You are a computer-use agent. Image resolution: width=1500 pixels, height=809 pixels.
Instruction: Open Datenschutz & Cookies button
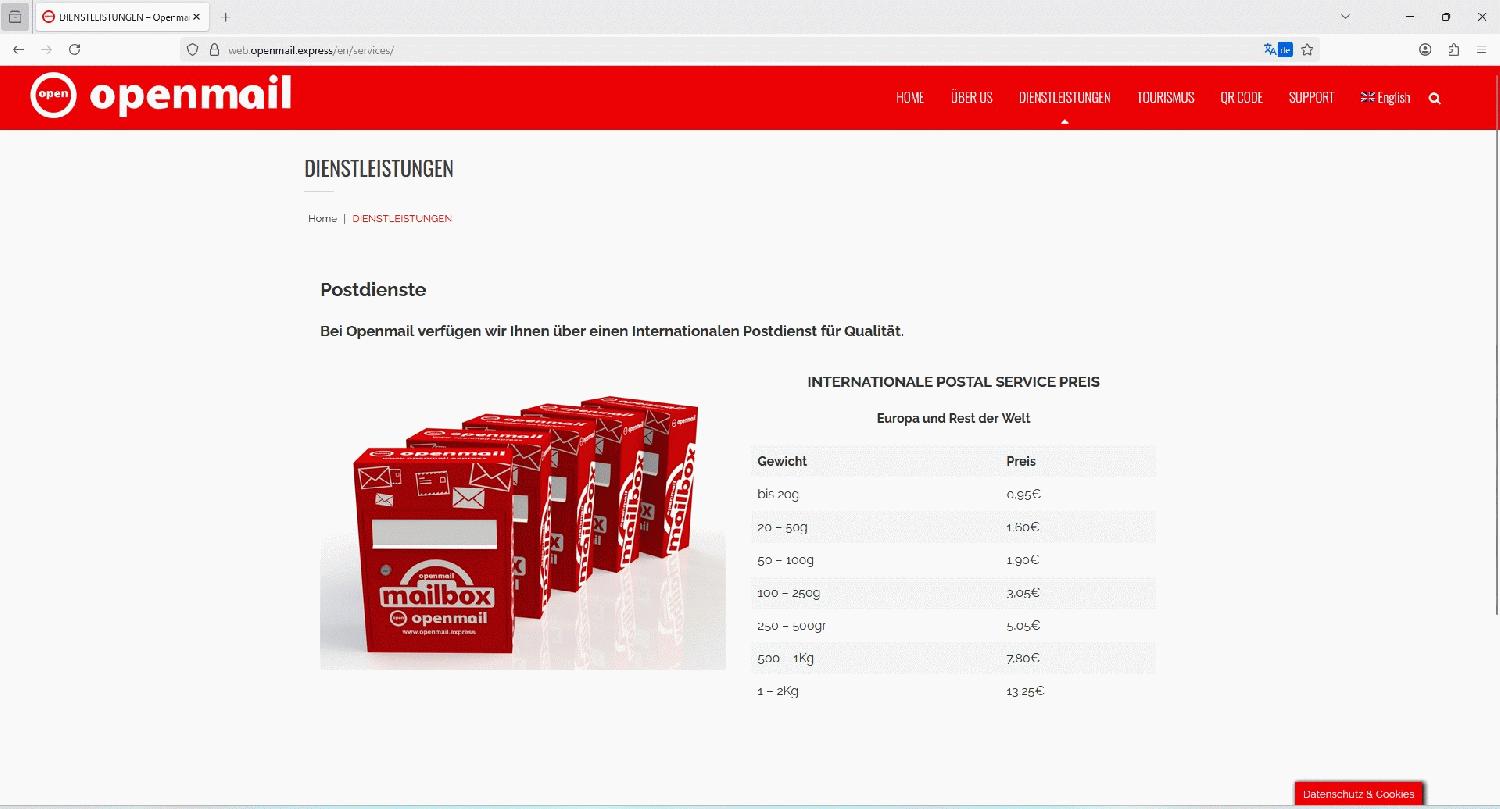[x=1358, y=794]
